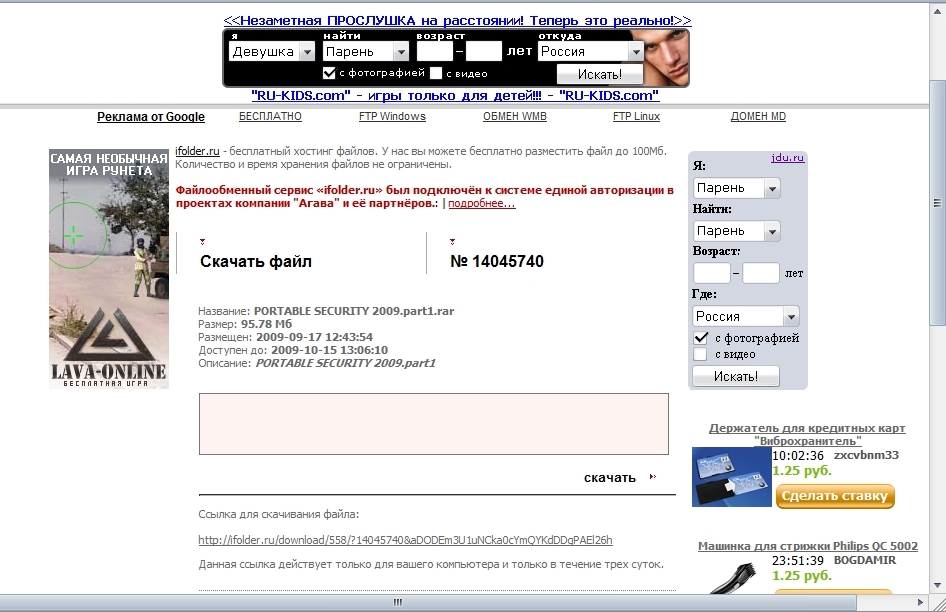
Task: Open the FTP Windows ad link
Action: (x=392, y=116)
